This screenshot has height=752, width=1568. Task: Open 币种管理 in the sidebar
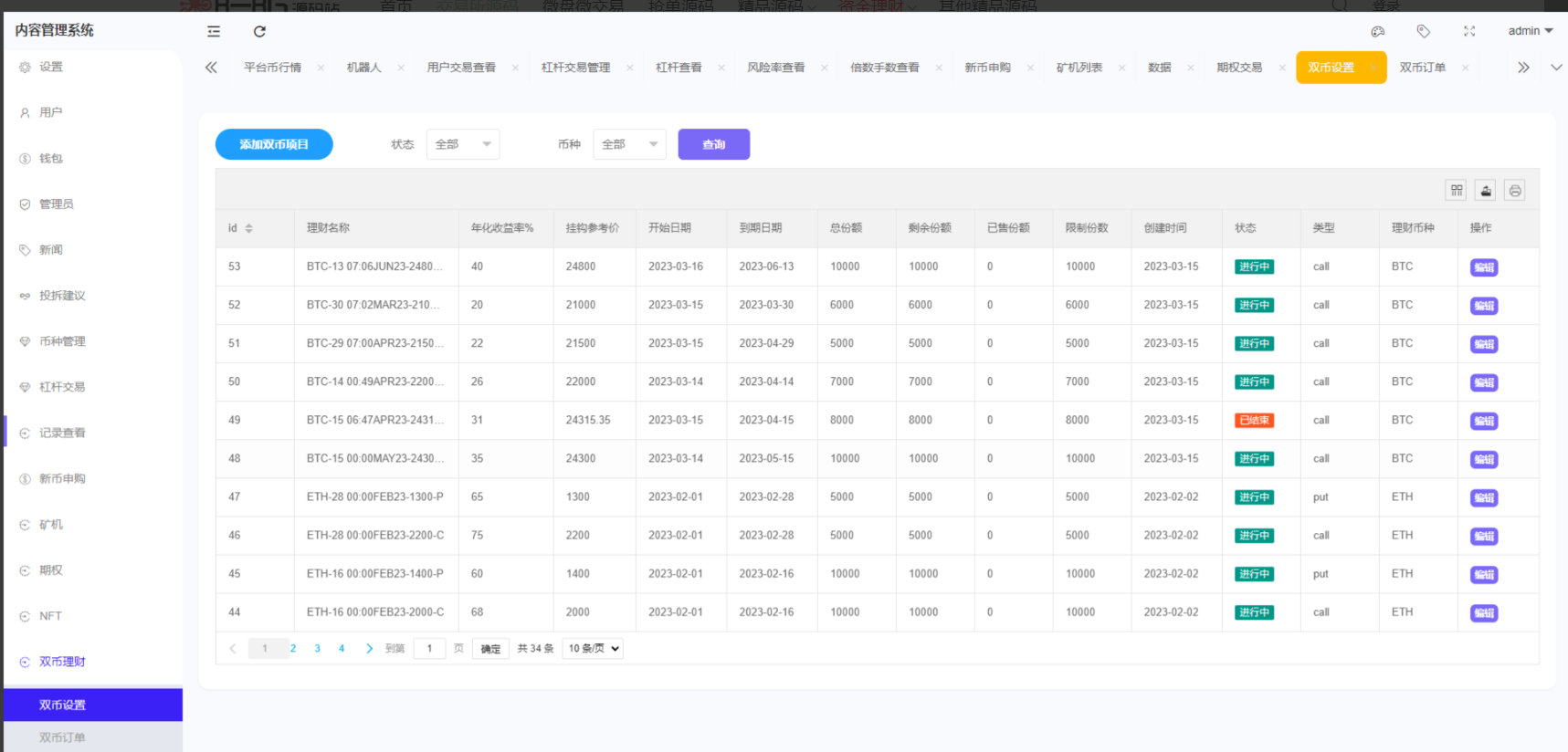click(x=62, y=341)
